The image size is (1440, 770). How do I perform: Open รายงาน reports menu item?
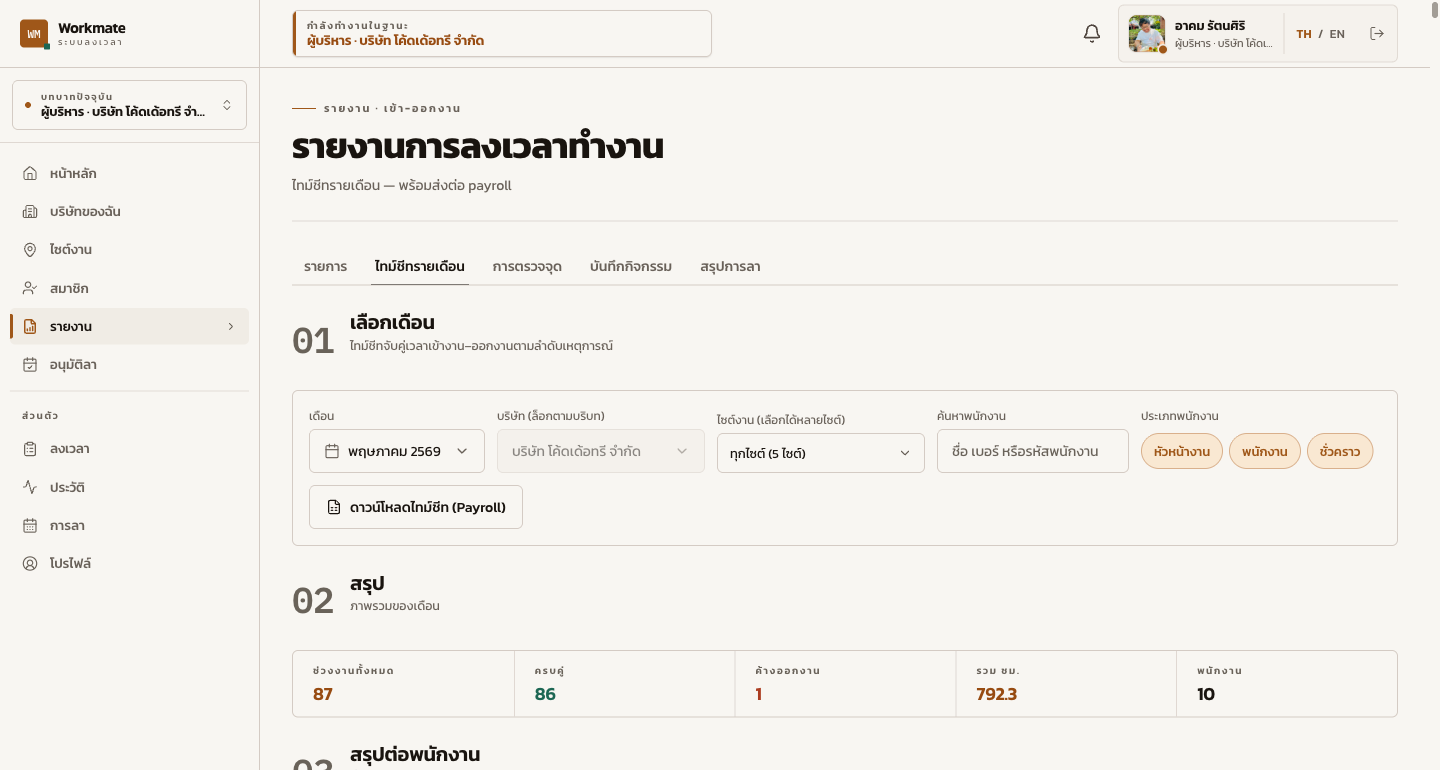[130, 326]
